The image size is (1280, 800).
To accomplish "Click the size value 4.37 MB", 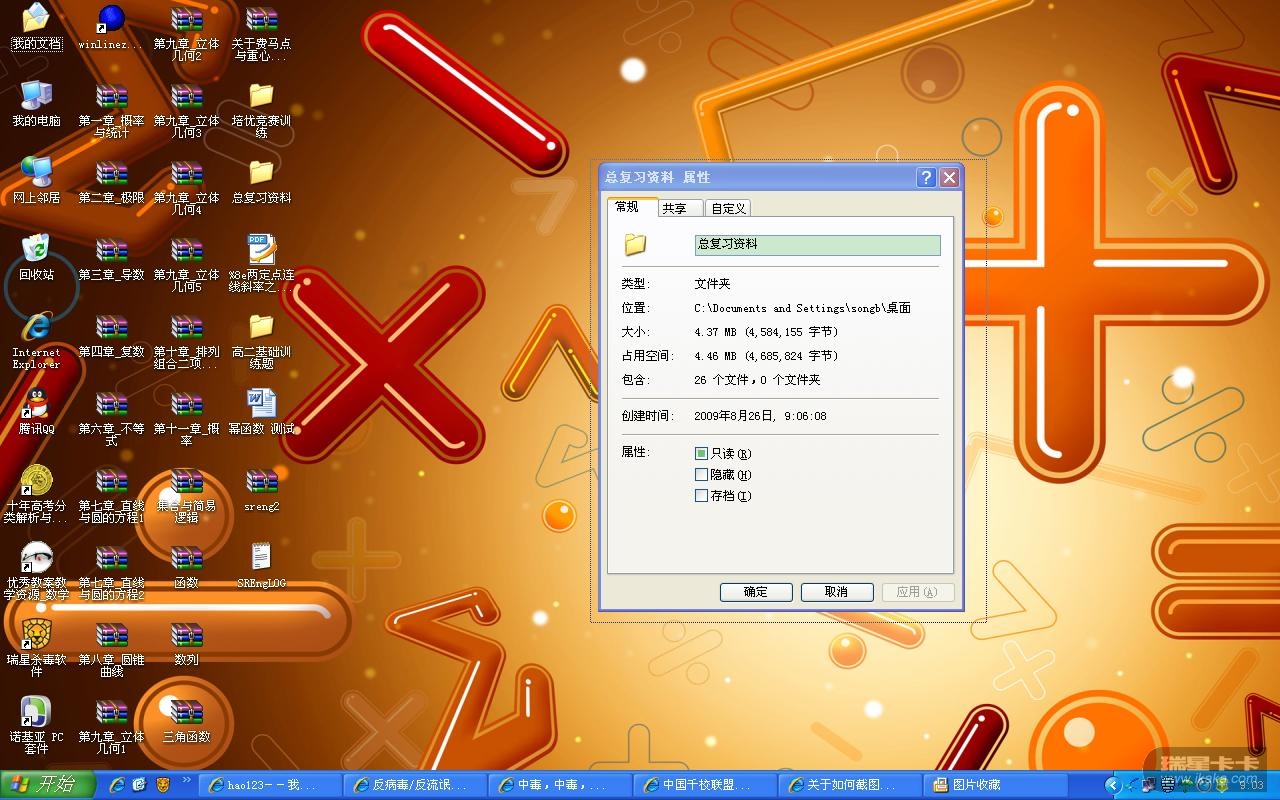I will 766,332.
